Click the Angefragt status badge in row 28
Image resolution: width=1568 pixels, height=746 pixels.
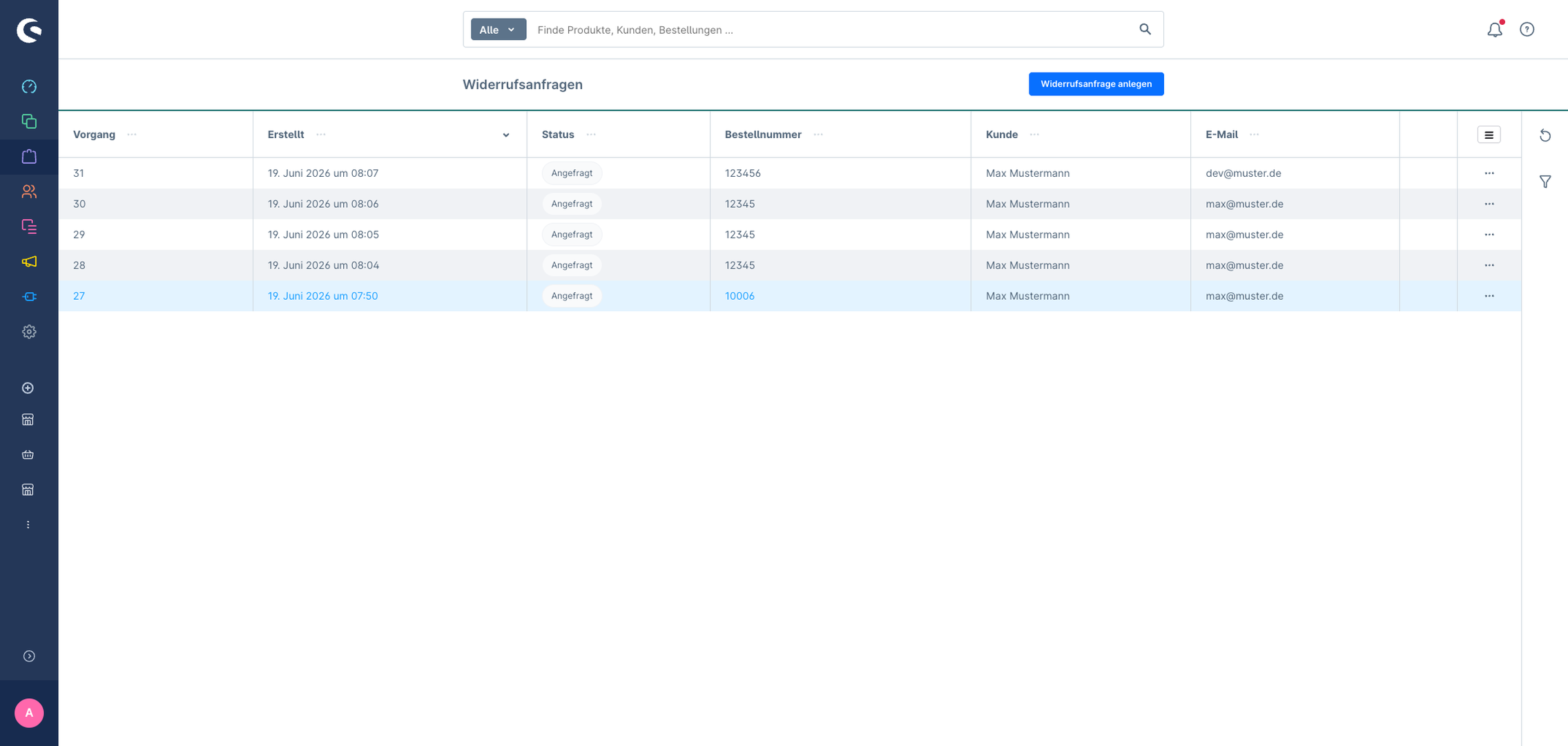572,265
